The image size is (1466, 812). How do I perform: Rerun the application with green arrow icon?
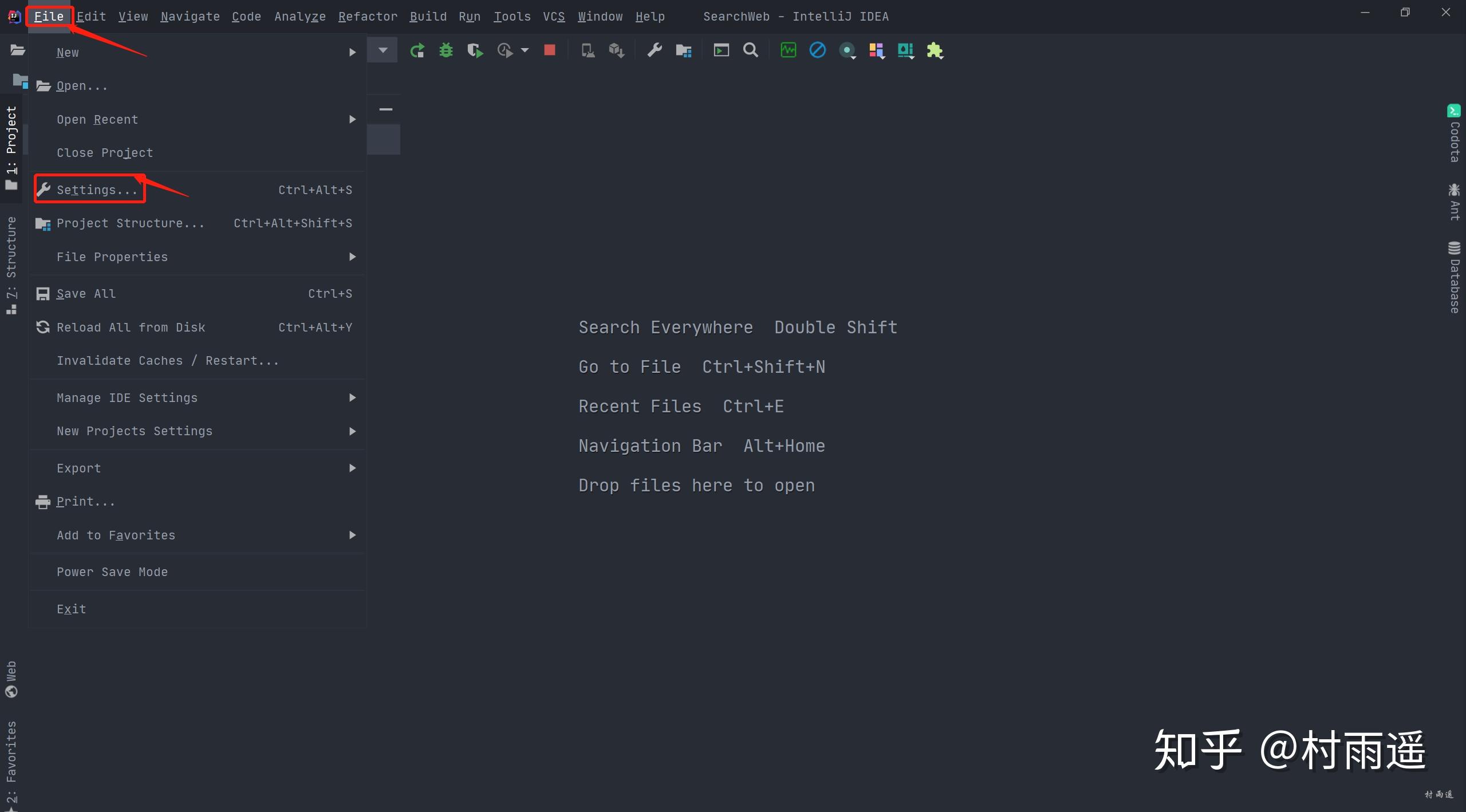pyautogui.click(x=417, y=50)
